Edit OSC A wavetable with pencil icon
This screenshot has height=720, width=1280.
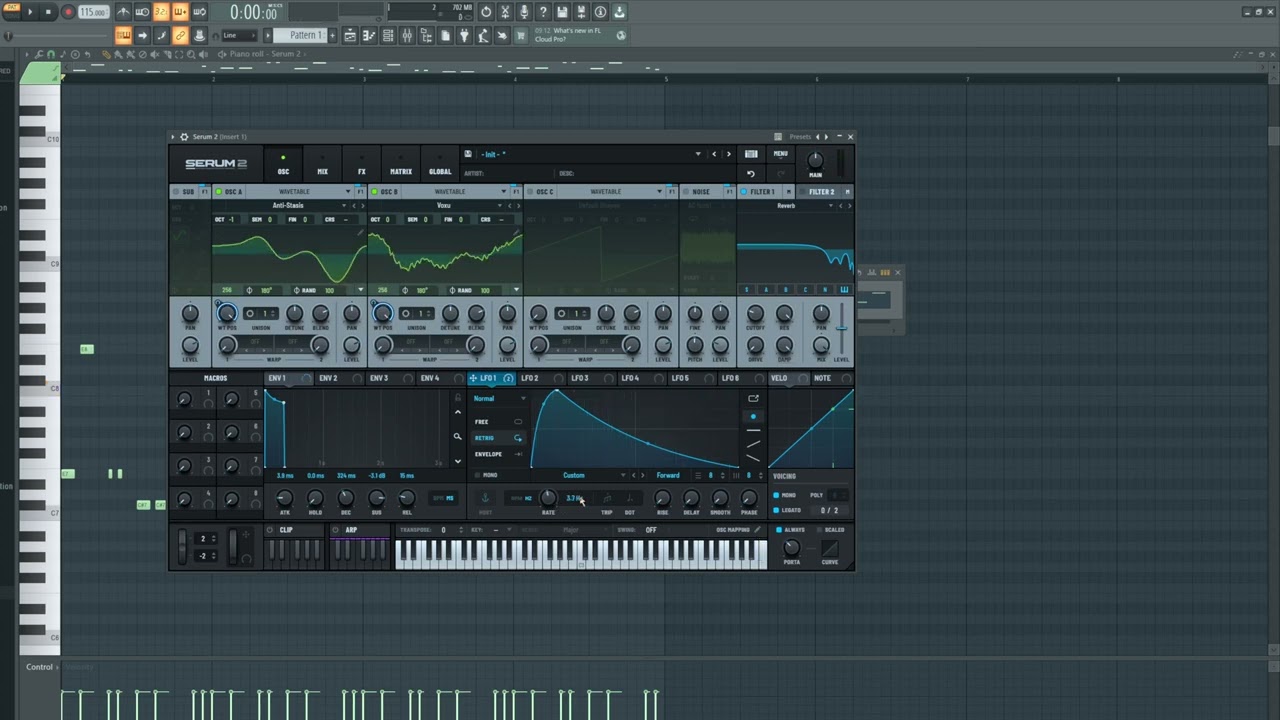tap(362, 232)
